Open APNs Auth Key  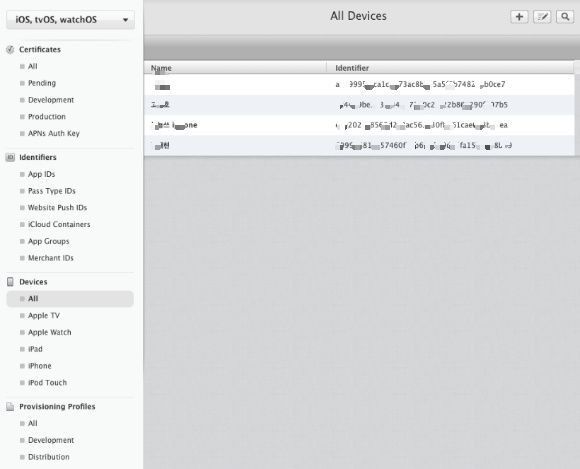54,133
